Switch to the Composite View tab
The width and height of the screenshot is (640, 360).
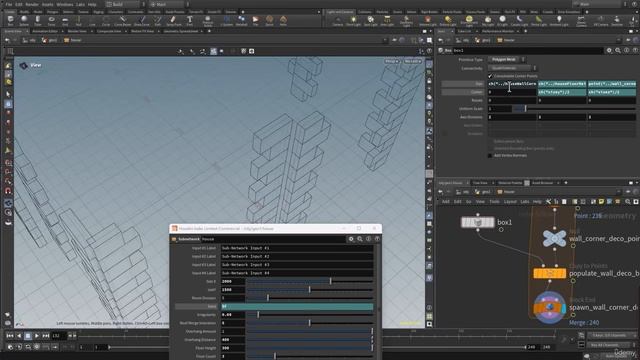tap(109, 31)
